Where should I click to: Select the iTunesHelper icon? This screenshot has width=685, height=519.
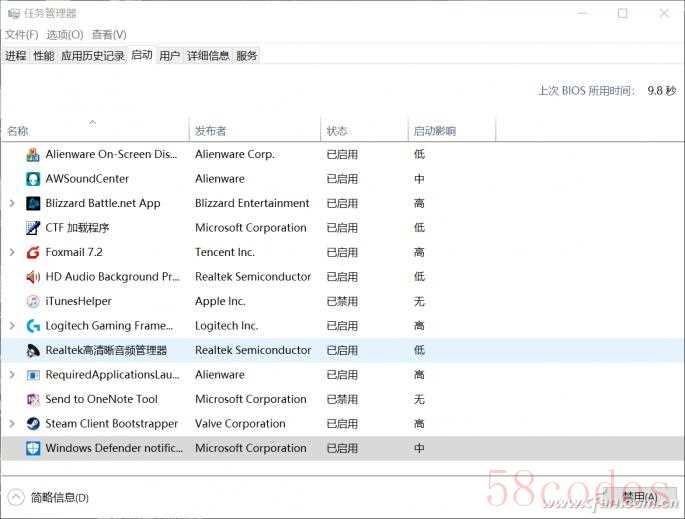(x=33, y=301)
